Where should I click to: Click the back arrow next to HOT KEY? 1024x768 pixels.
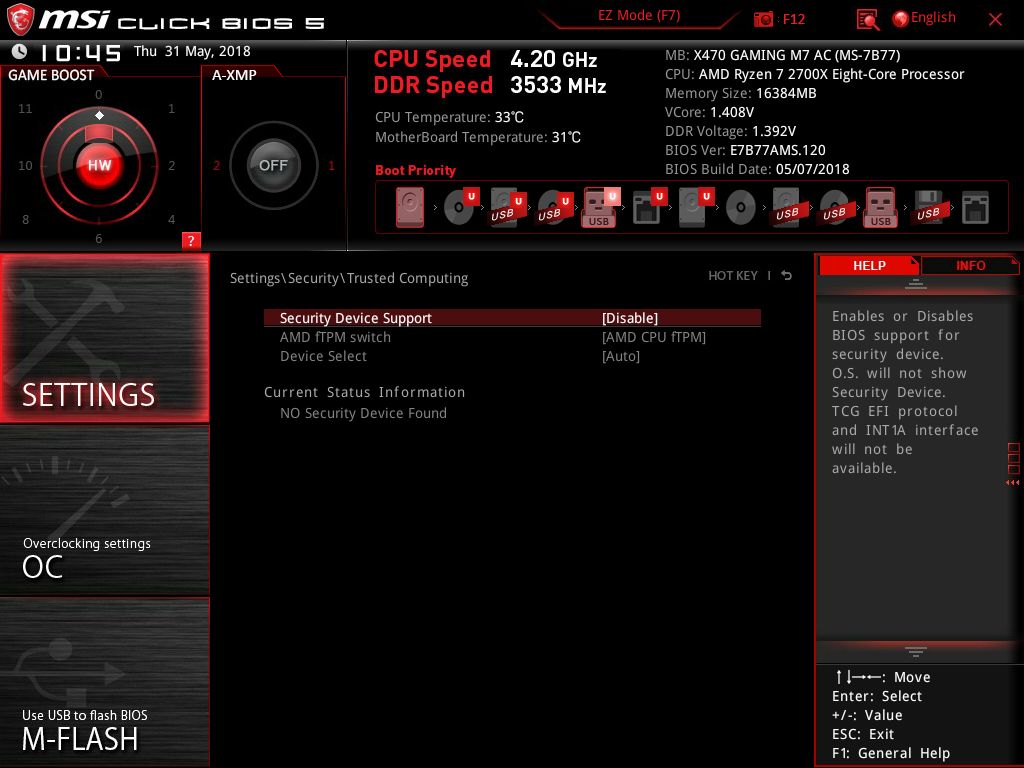(x=786, y=276)
